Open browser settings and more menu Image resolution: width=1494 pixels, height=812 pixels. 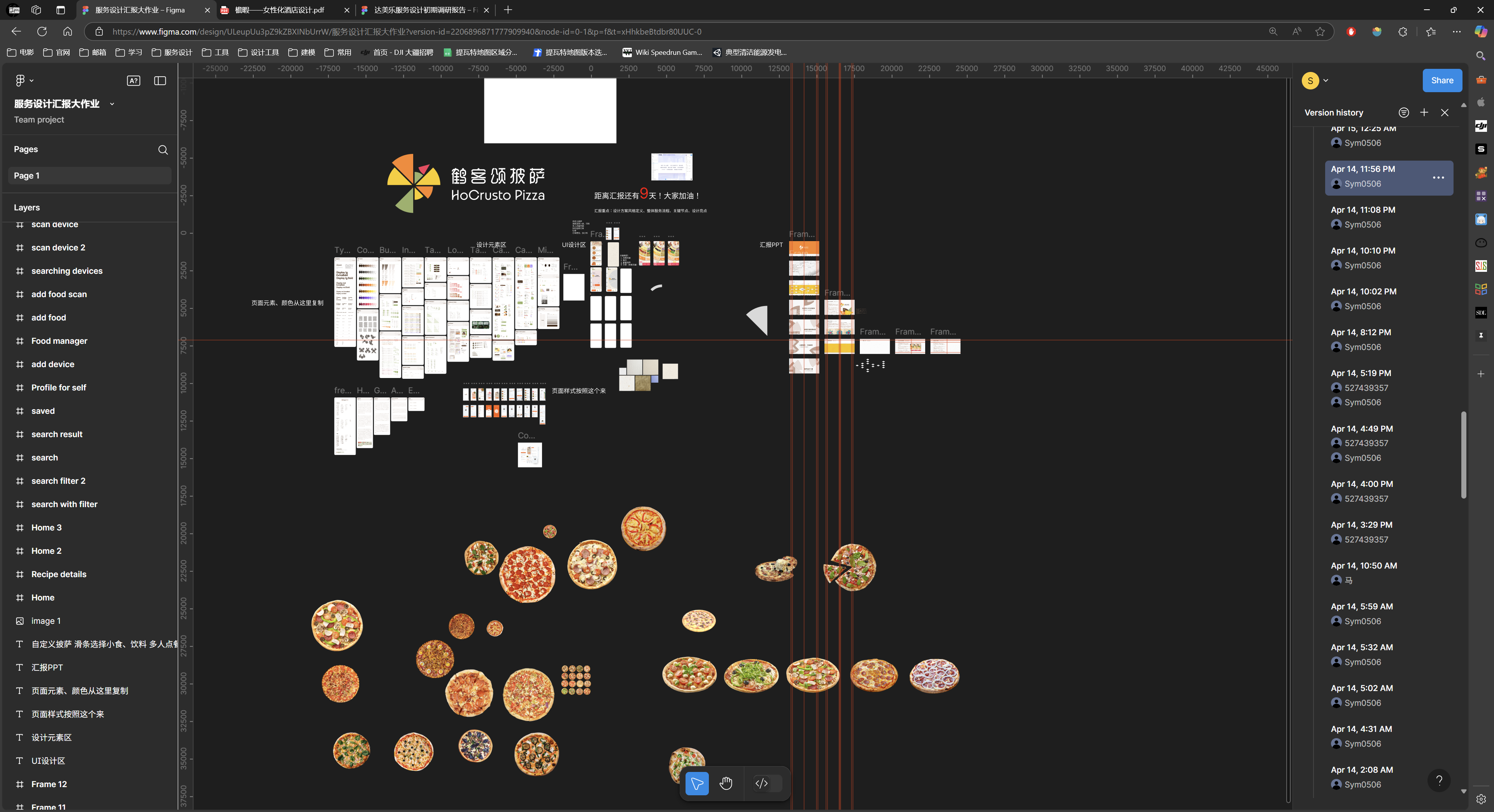pyautogui.click(x=1456, y=31)
